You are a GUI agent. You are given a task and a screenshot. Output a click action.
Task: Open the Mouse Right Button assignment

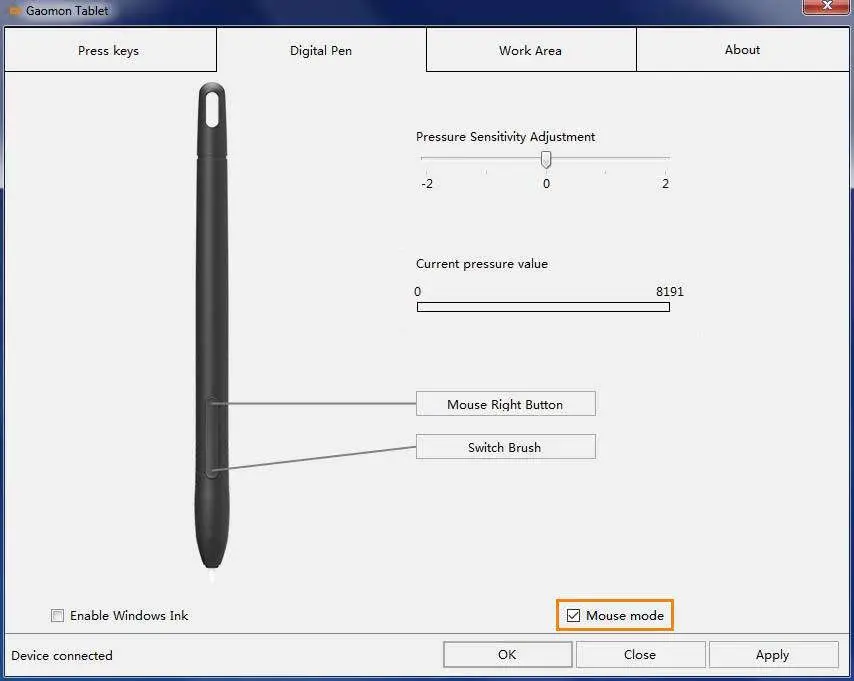tap(505, 404)
